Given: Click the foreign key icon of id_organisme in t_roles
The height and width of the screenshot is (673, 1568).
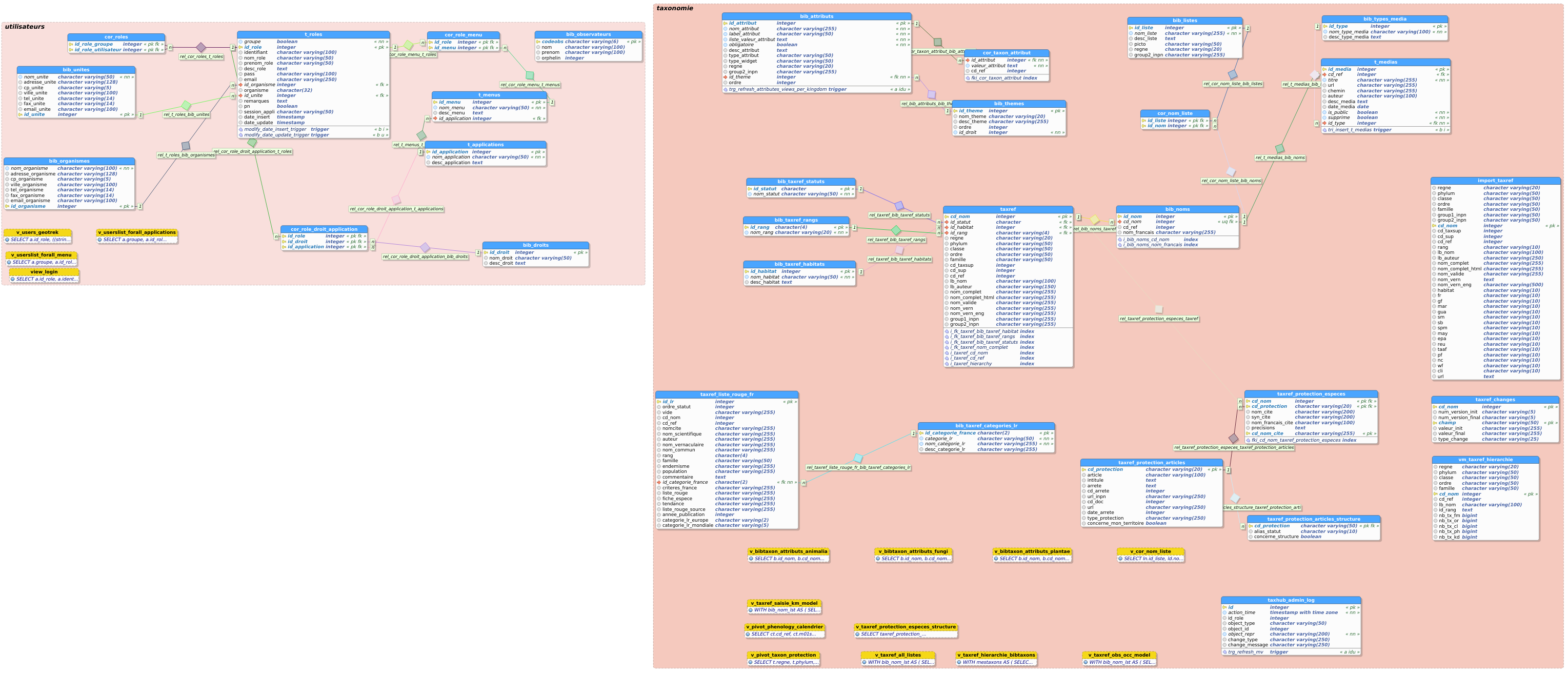Looking at the screenshot, I should (x=241, y=85).
